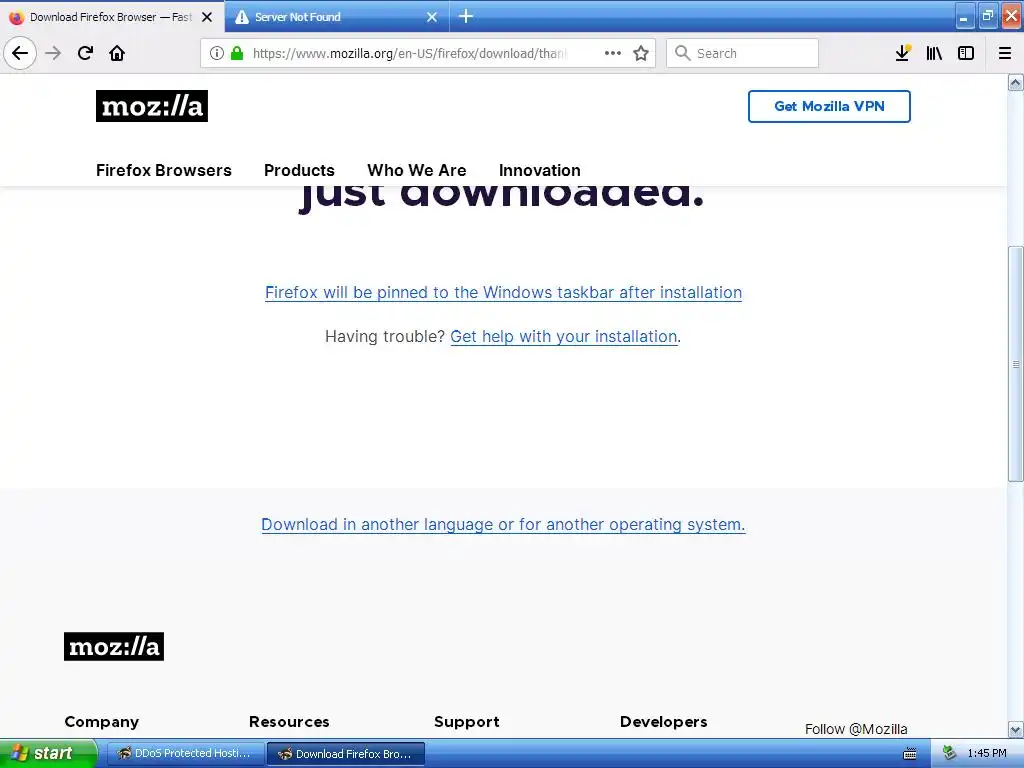Click the Resources footer heading
Viewport: 1024px width, 768px height.
(x=289, y=722)
